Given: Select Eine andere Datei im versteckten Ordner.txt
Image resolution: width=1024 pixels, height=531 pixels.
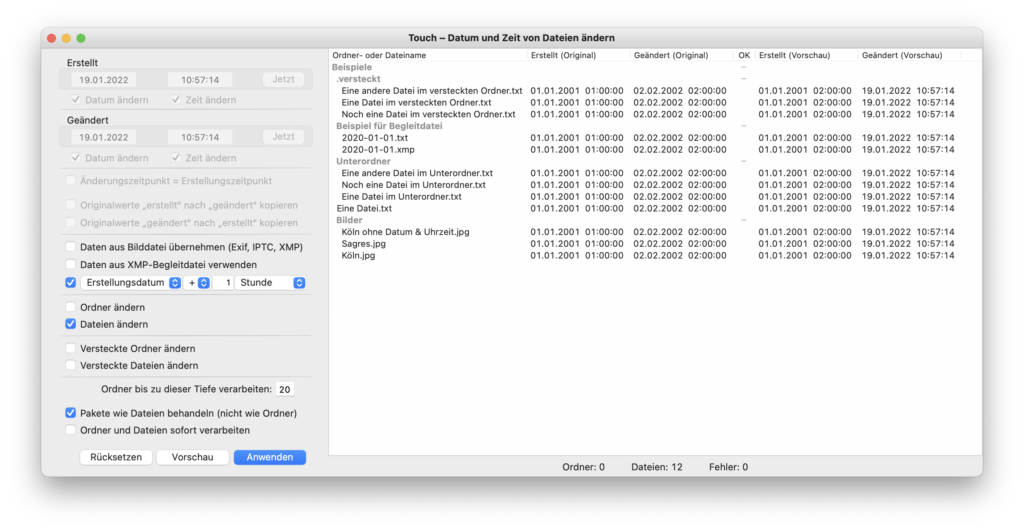Looking at the screenshot, I should coord(656,91).
